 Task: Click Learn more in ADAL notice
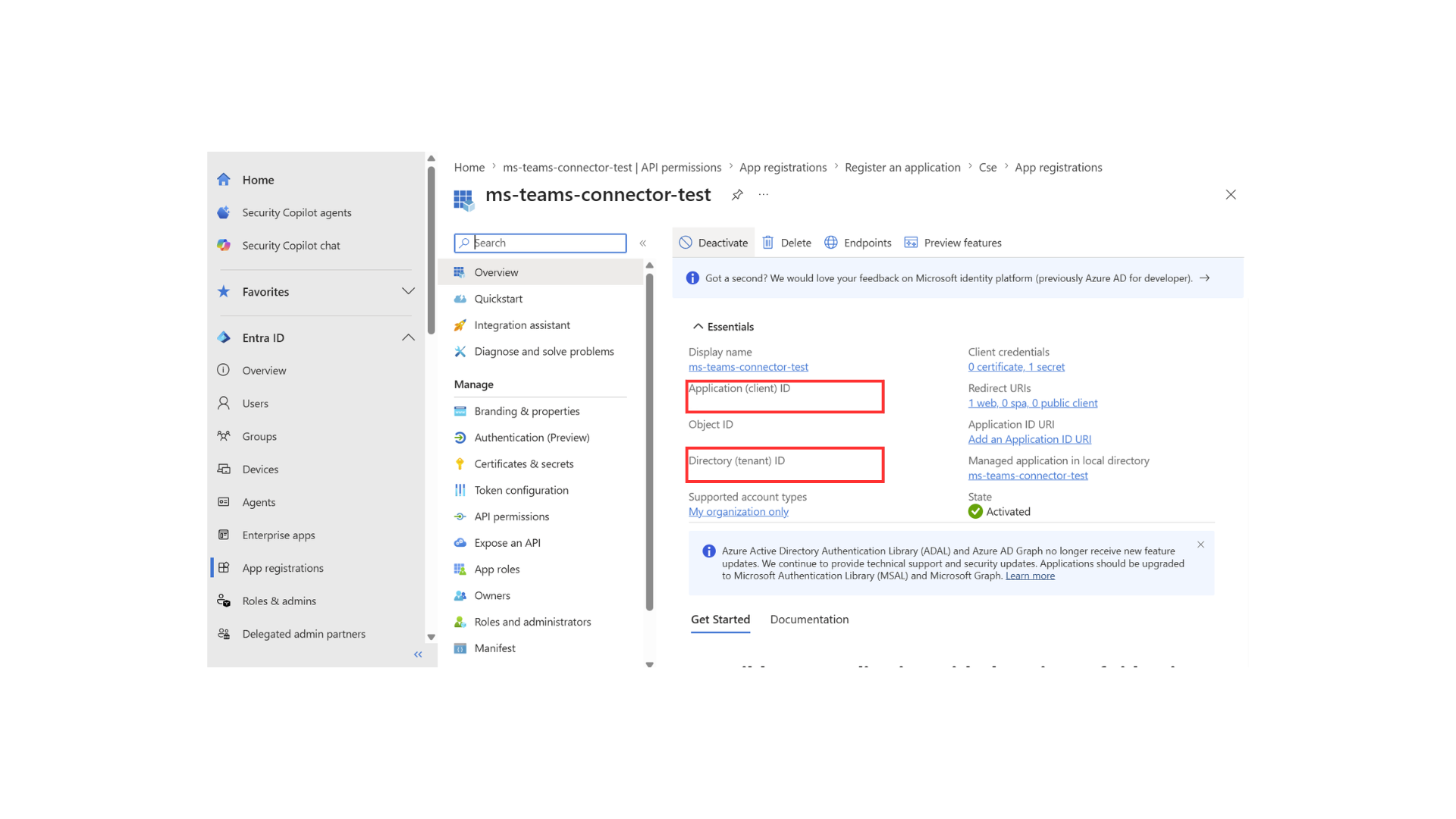click(1030, 576)
